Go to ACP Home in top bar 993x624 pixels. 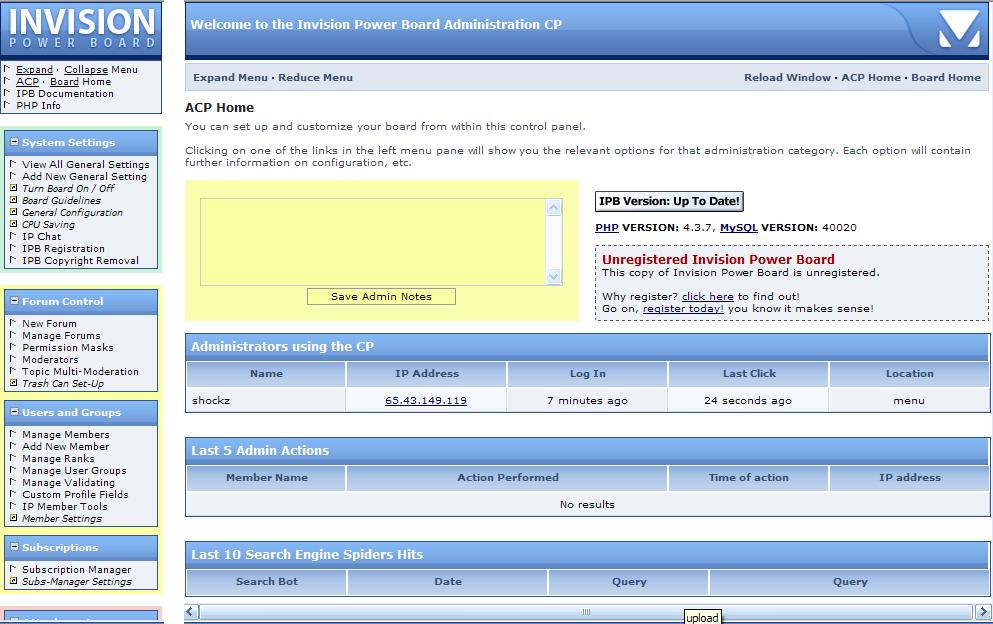click(x=871, y=77)
